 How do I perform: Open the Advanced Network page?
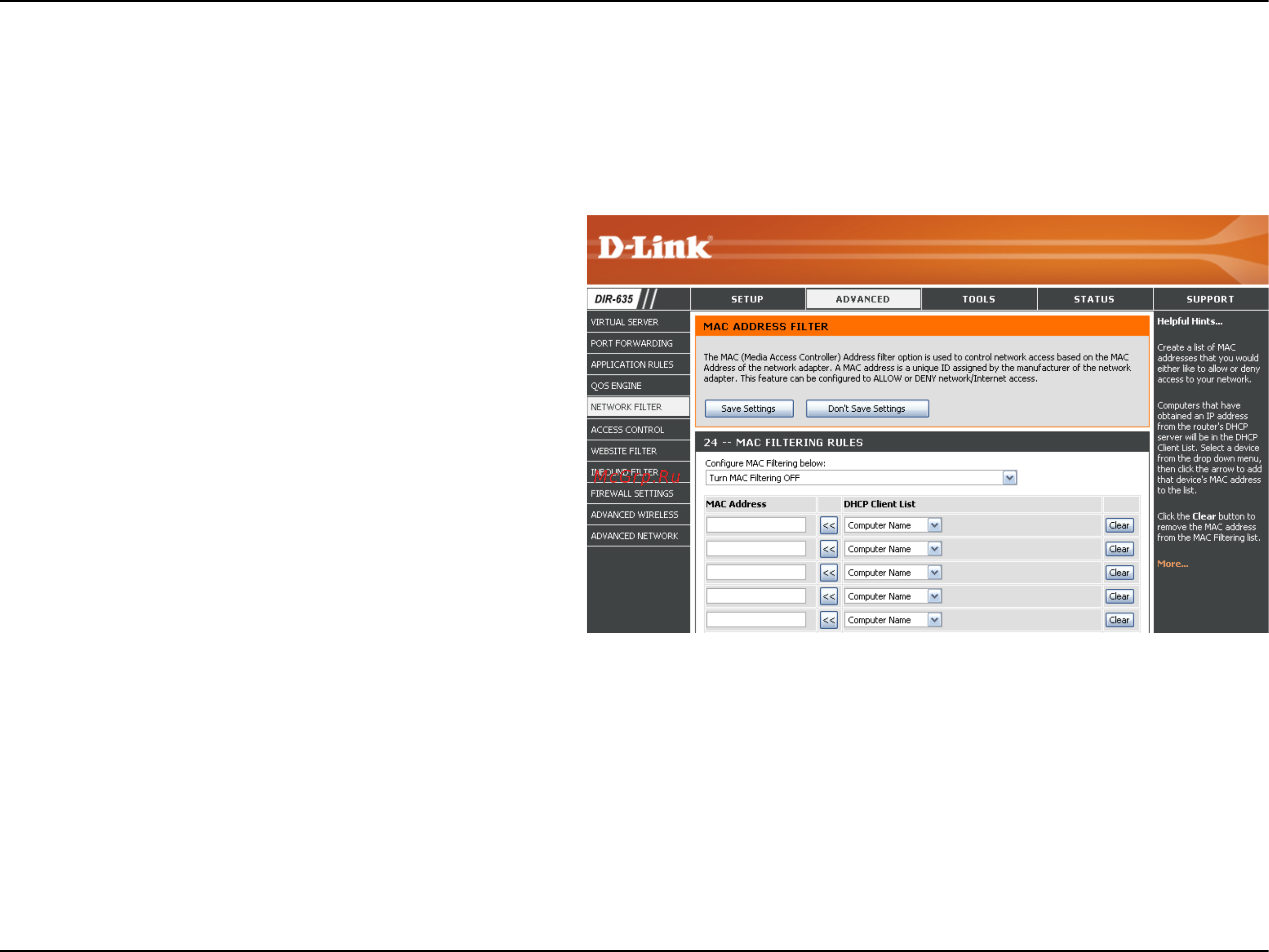(638, 536)
